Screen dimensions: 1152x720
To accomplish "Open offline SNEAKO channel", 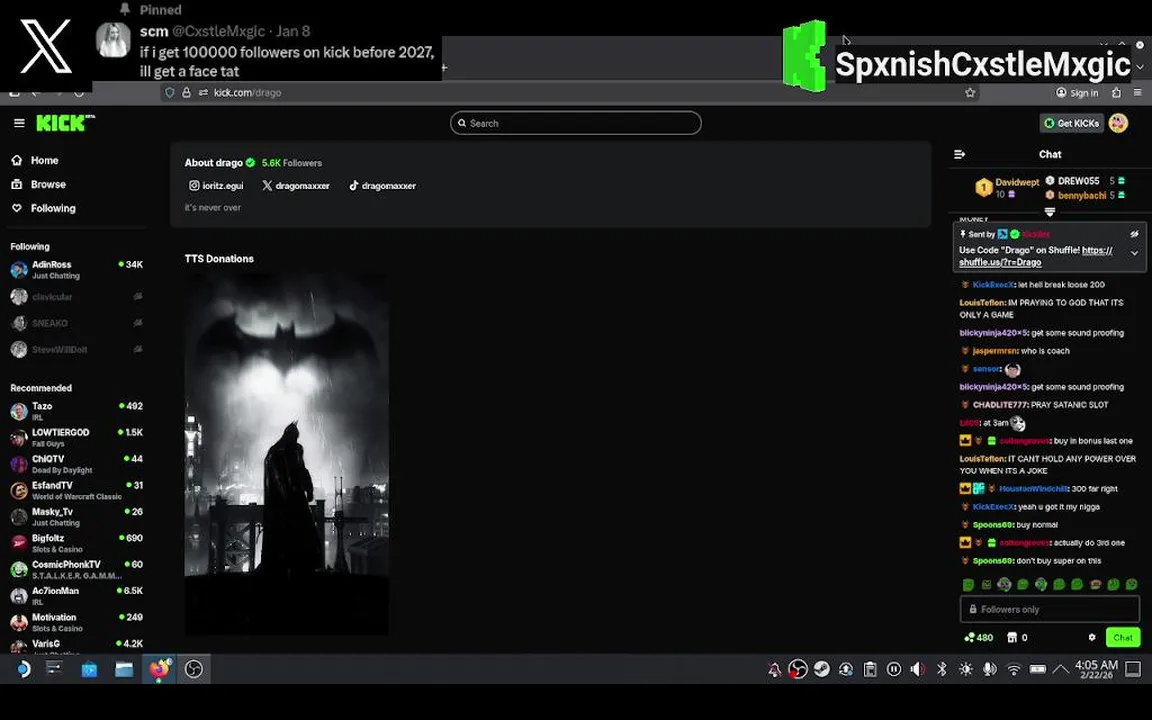I will (x=76, y=323).
